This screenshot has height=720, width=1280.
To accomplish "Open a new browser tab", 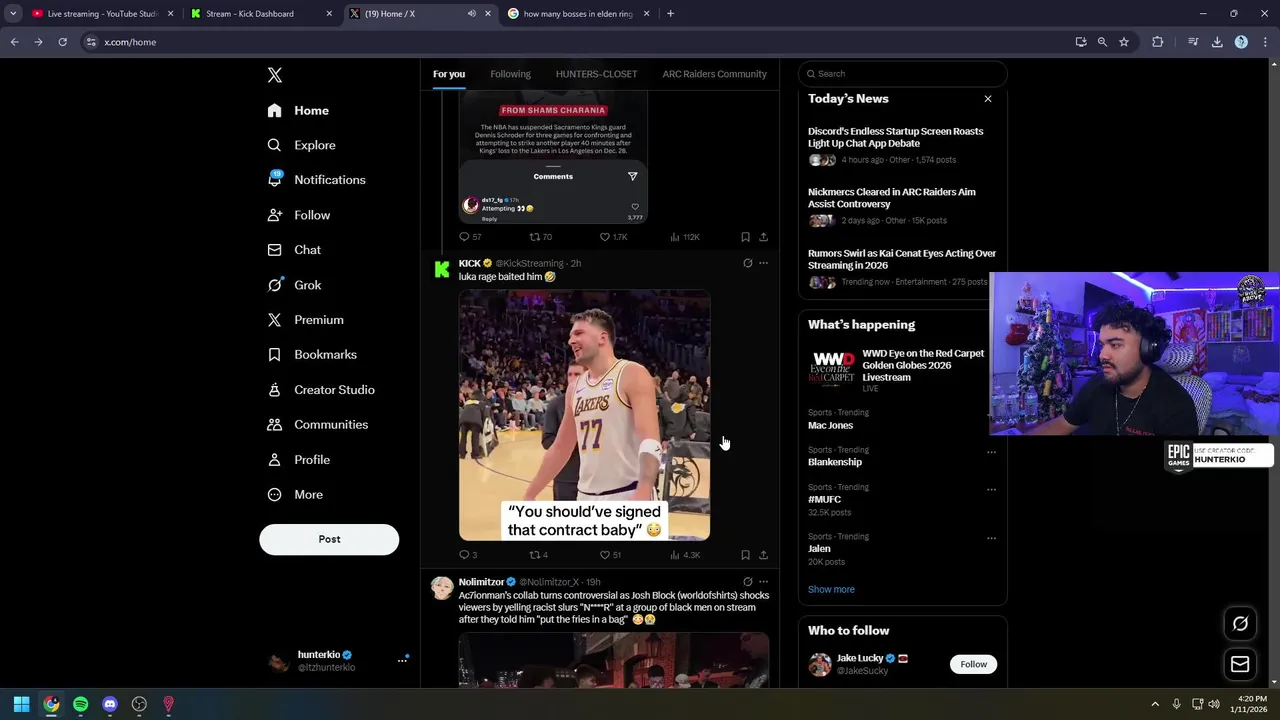I will click(670, 14).
